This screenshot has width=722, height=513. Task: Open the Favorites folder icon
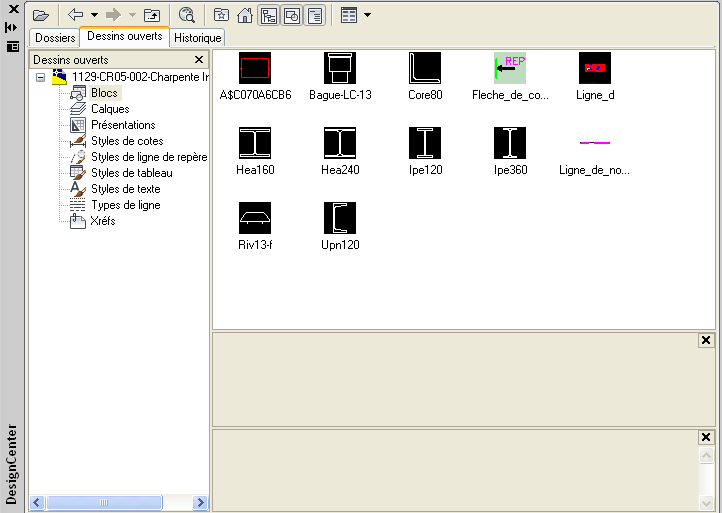click(221, 15)
